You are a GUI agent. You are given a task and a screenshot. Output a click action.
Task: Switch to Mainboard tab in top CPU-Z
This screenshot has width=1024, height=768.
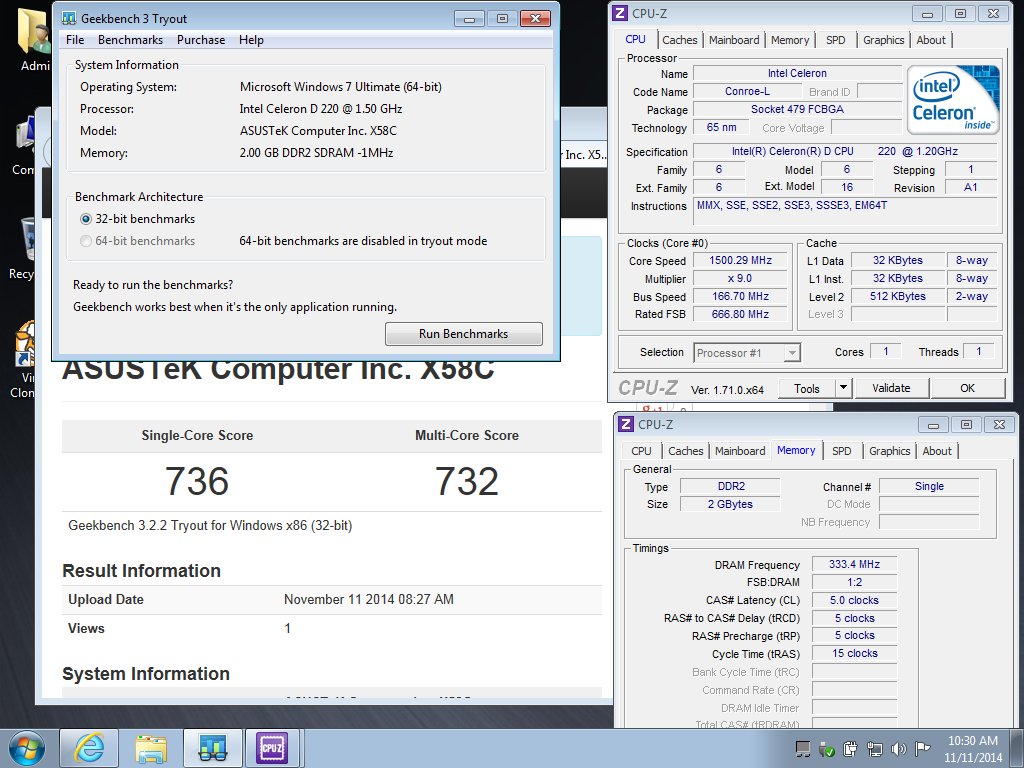(x=734, y=40)
